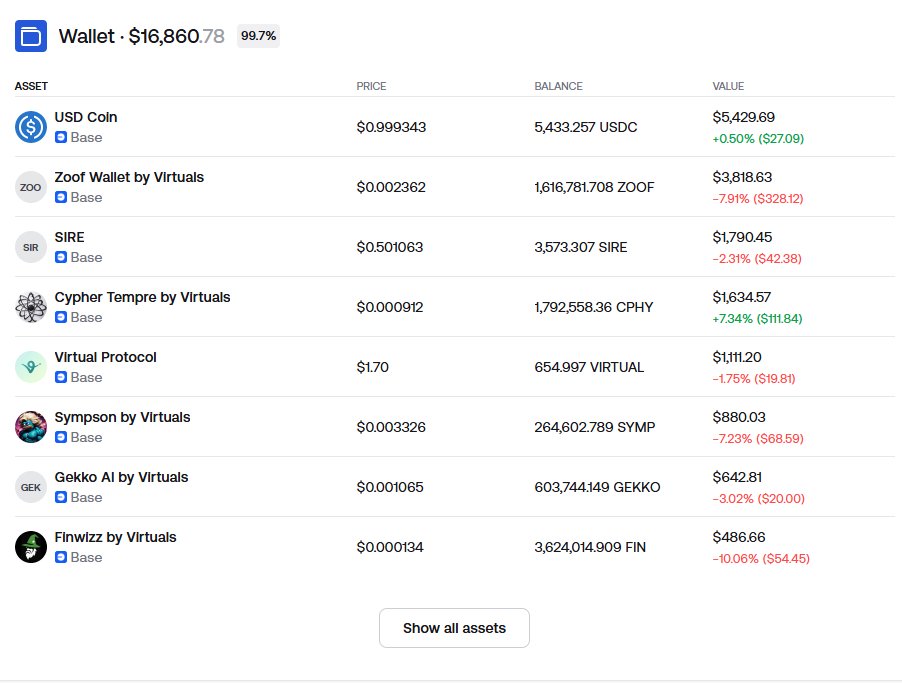This screenshot has width=902, height=683.
Task: Open the Virtual Protocol asset name
Action: tap(105, 357)
